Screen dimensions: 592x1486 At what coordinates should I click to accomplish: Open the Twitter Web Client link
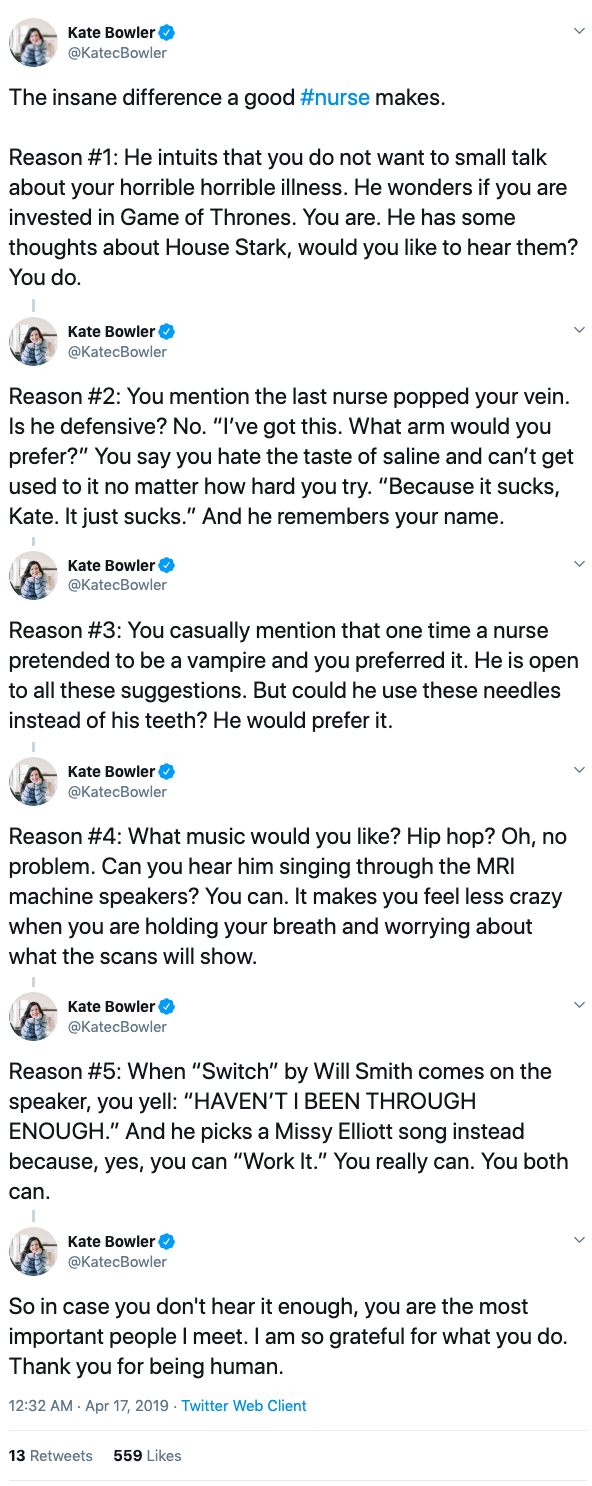[244, 1405]
